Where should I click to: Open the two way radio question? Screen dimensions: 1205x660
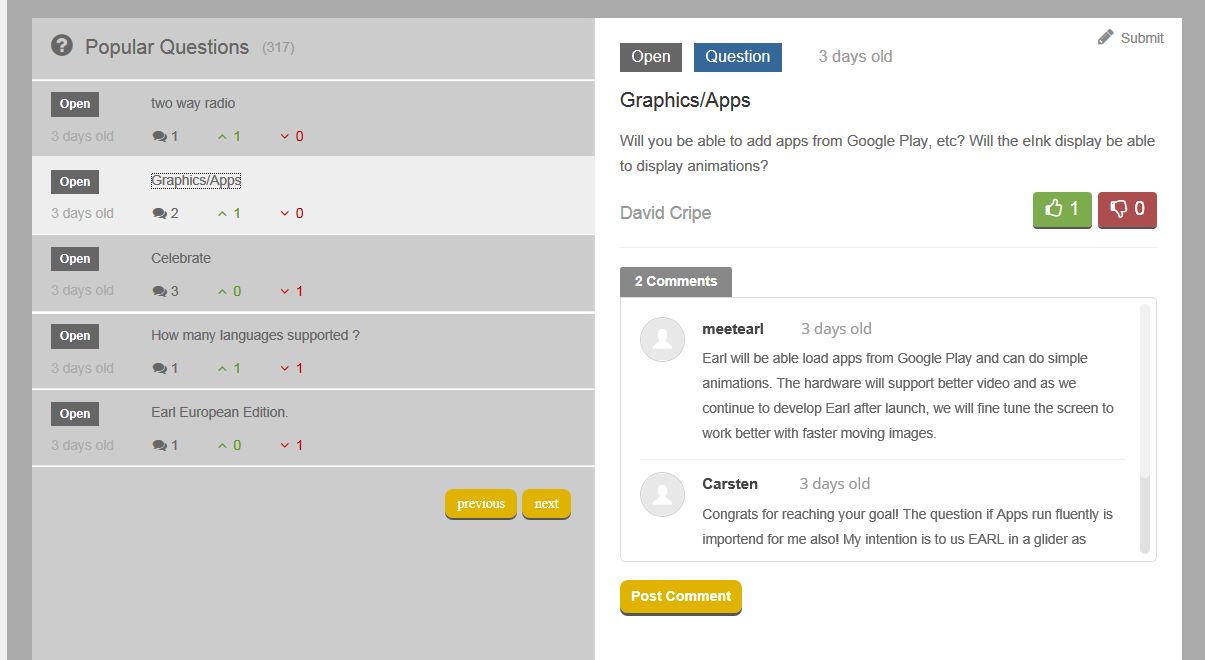pyautogui.click(x=193, y=103)
